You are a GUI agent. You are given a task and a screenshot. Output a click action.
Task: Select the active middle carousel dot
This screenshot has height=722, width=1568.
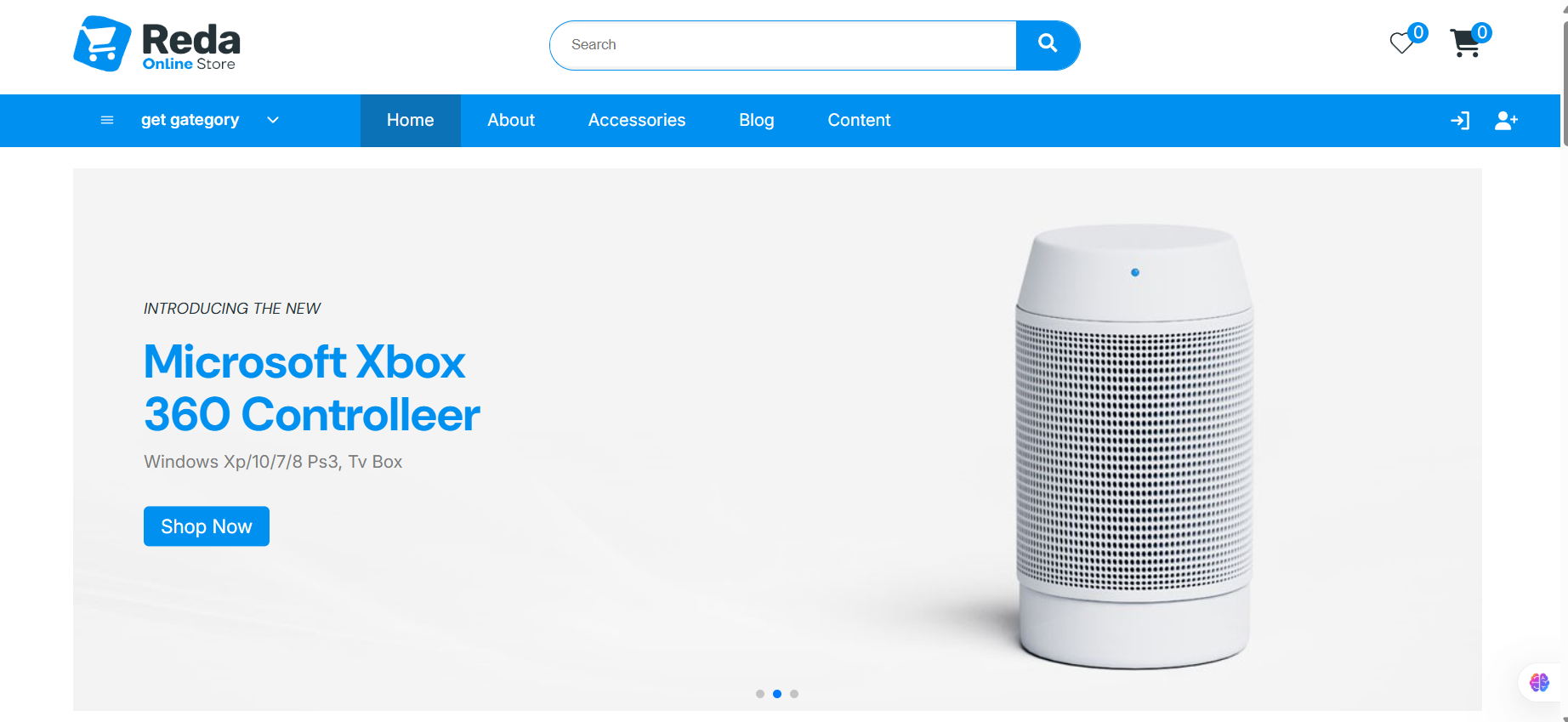[777, 694]
